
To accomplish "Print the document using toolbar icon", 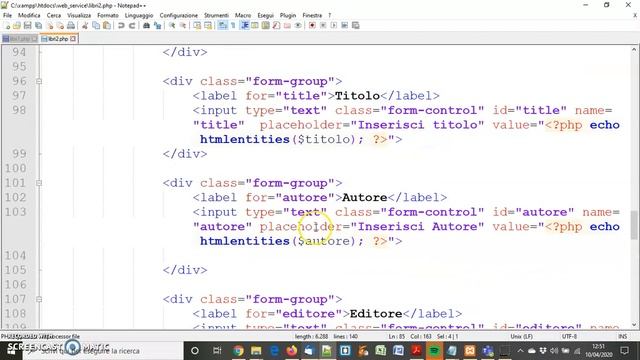I will point(71,25).
